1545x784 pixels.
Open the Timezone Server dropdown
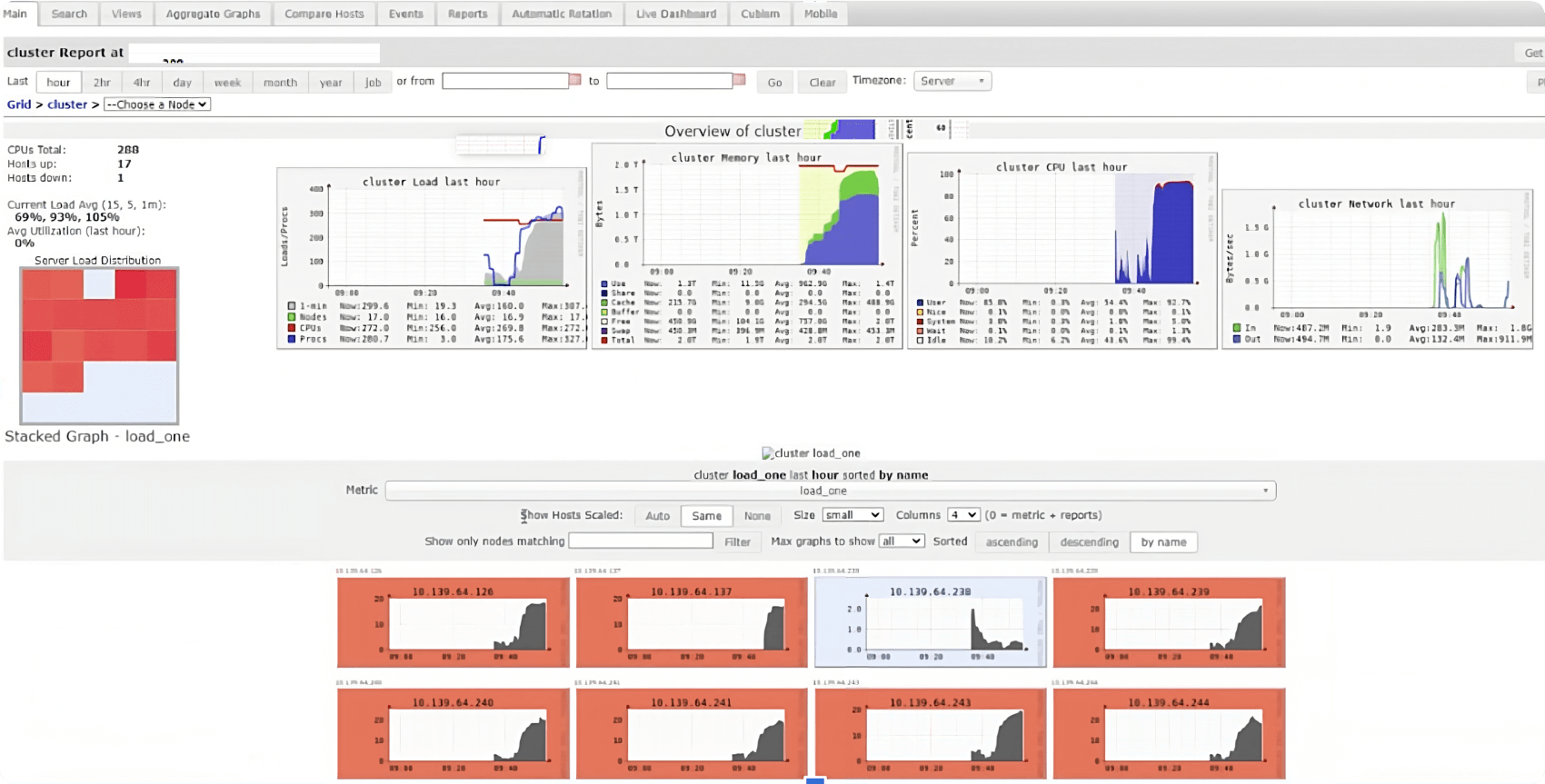pos(952,81)
